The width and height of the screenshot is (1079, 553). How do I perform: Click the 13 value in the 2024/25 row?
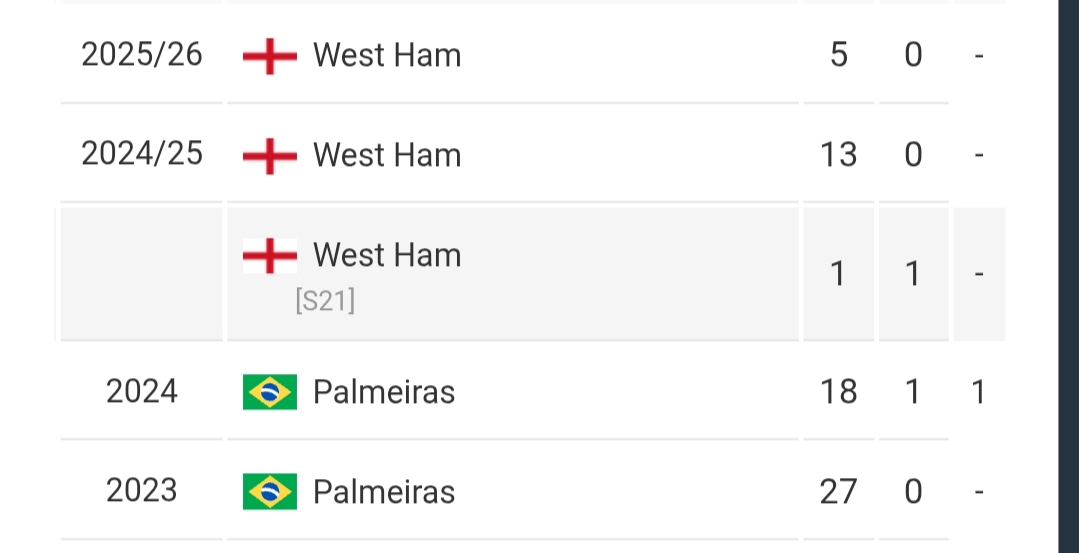[x=838, y=155]
